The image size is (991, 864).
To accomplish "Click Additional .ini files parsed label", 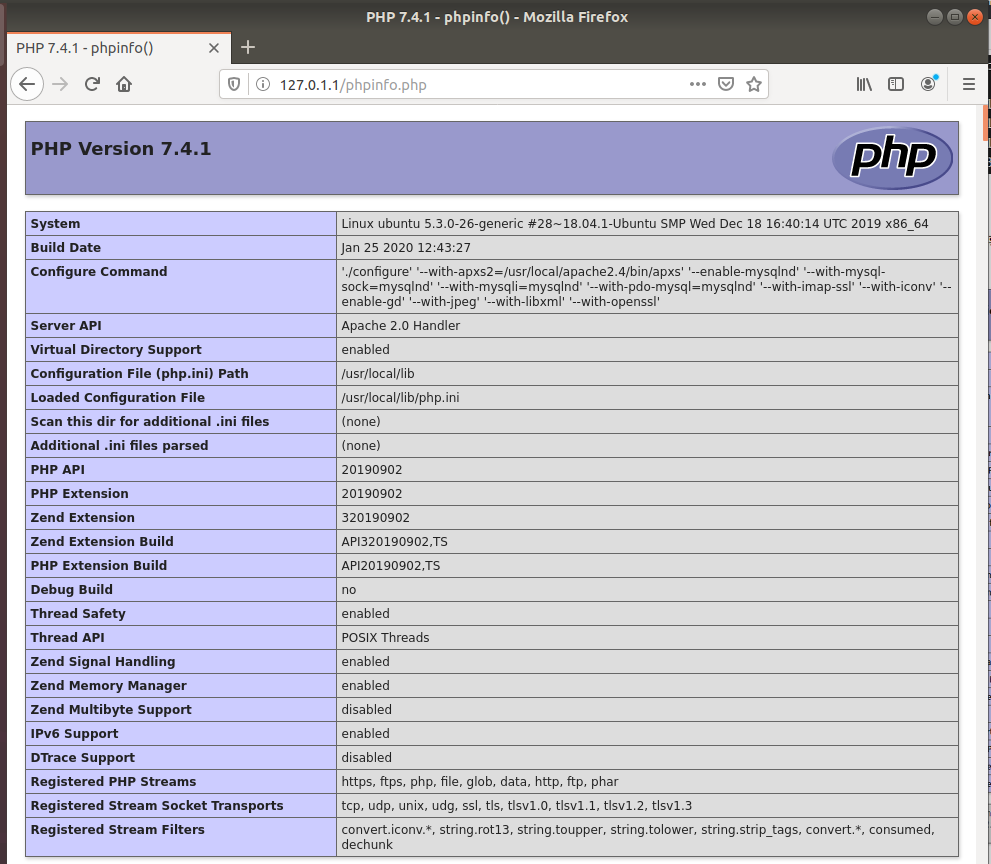I will 119,446.
